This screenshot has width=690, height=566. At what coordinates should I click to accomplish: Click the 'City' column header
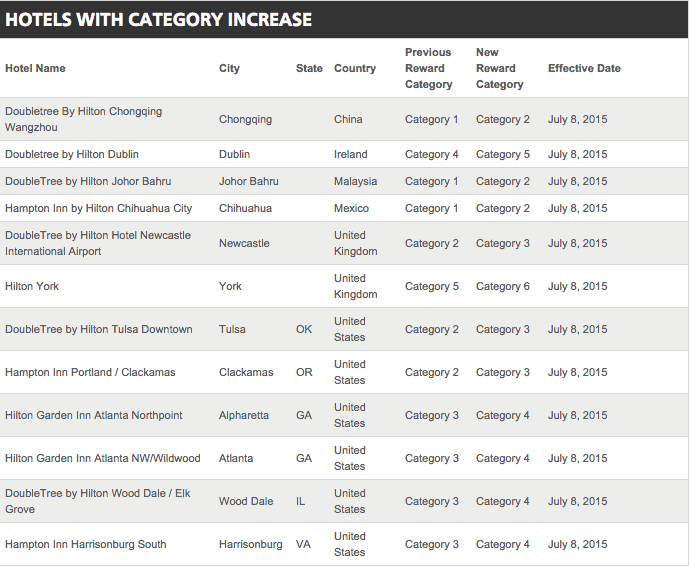229,68
